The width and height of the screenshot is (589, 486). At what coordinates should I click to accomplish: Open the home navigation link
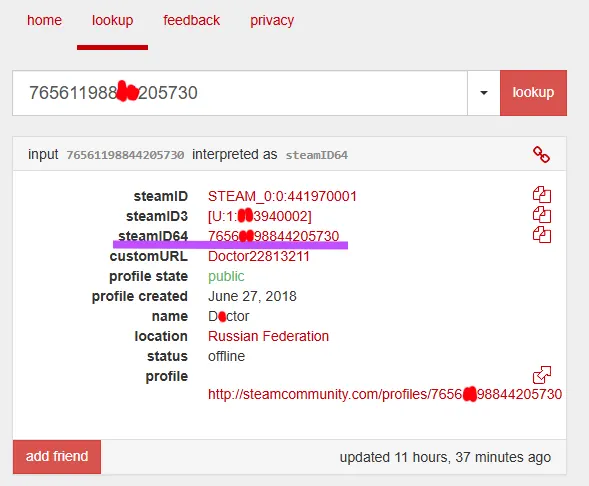click(x=44, y=20)
